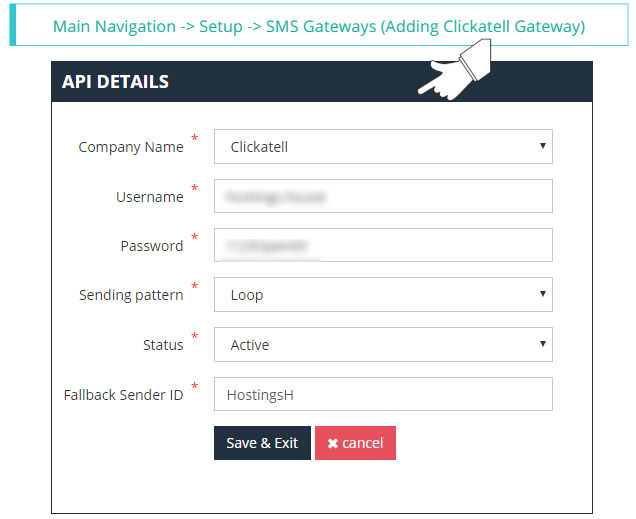Click the Fallback Sender ID label
This screenshot has width=636, height=519.
pos(123,395)
